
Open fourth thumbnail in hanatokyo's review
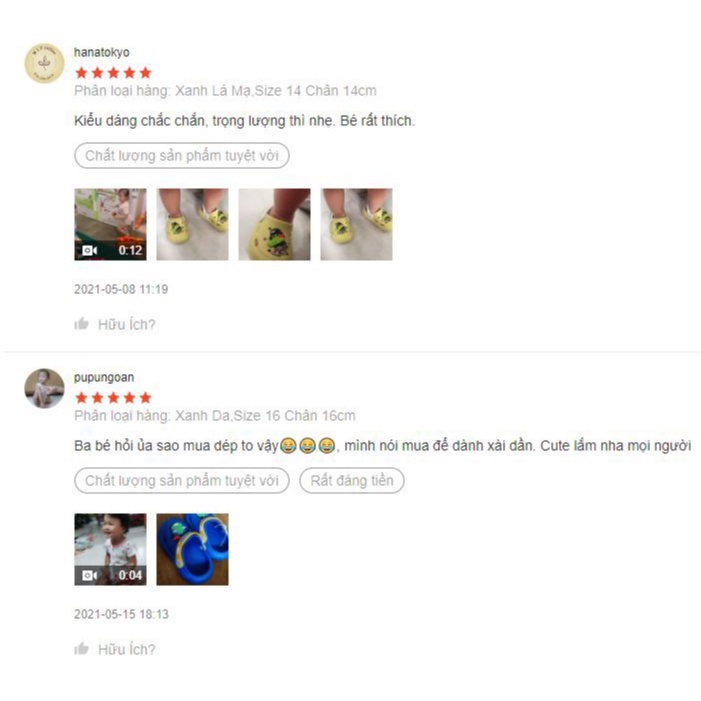click(x=356, y=224)
